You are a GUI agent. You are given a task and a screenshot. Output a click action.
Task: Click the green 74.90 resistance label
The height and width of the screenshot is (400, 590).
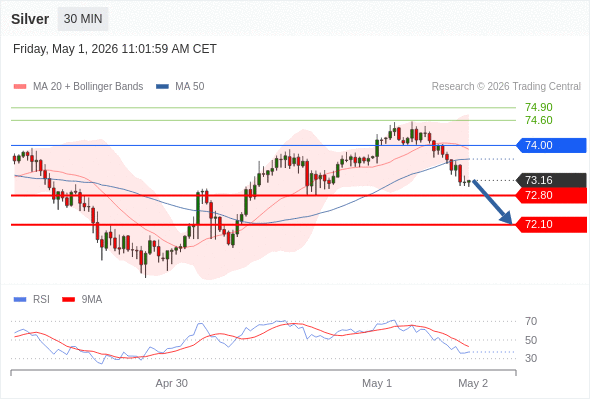click(539, 107)
